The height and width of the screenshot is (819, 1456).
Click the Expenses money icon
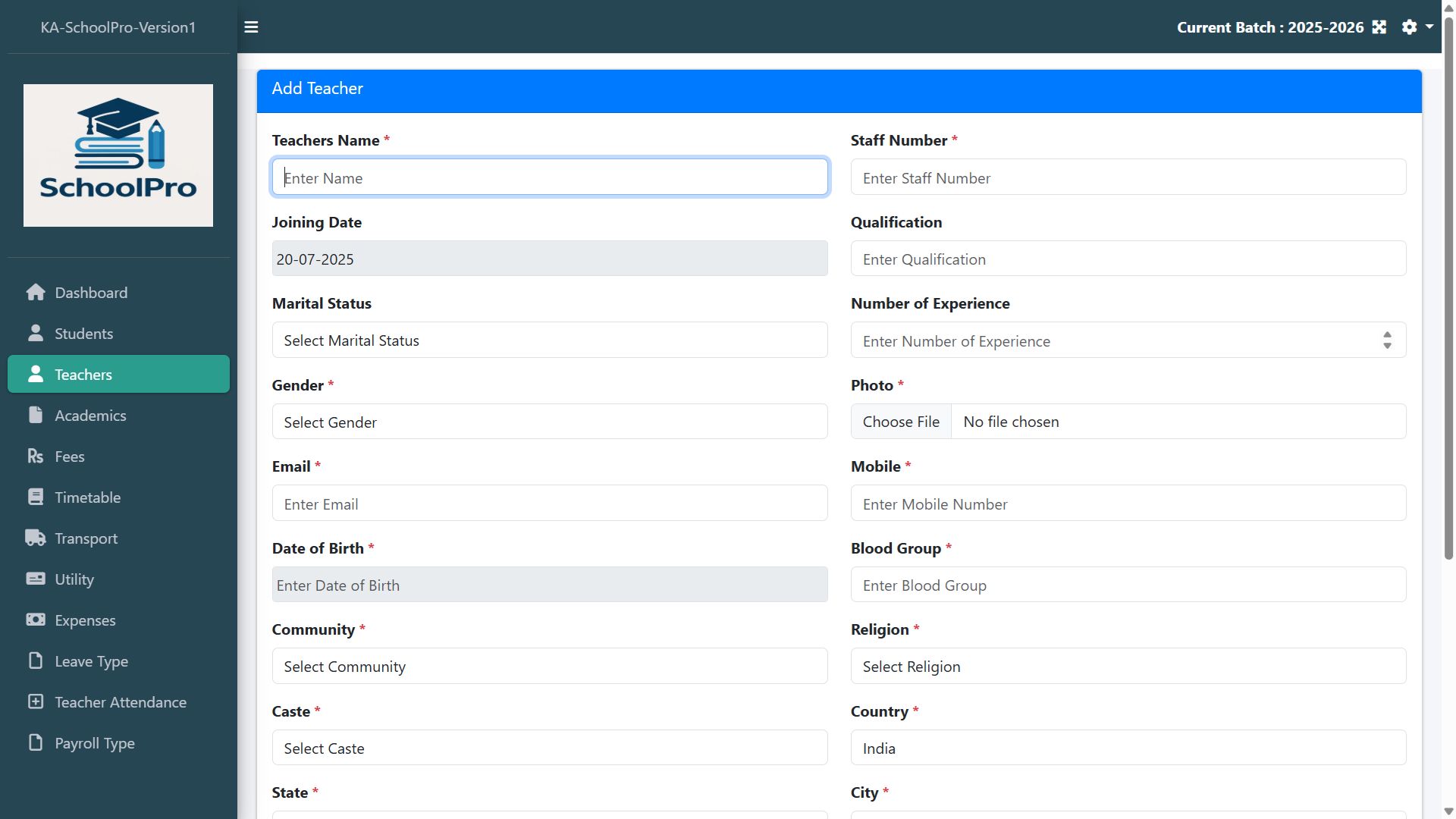click(36, 620)
